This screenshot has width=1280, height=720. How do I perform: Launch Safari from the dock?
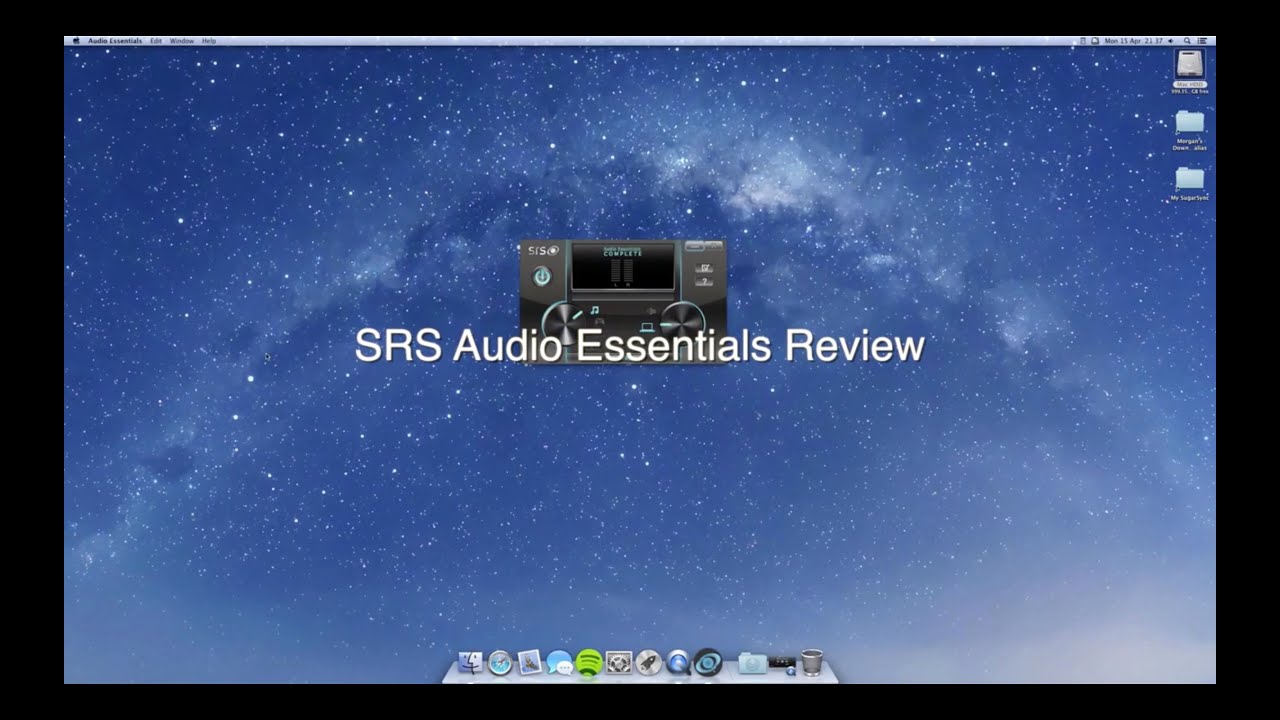500,662
